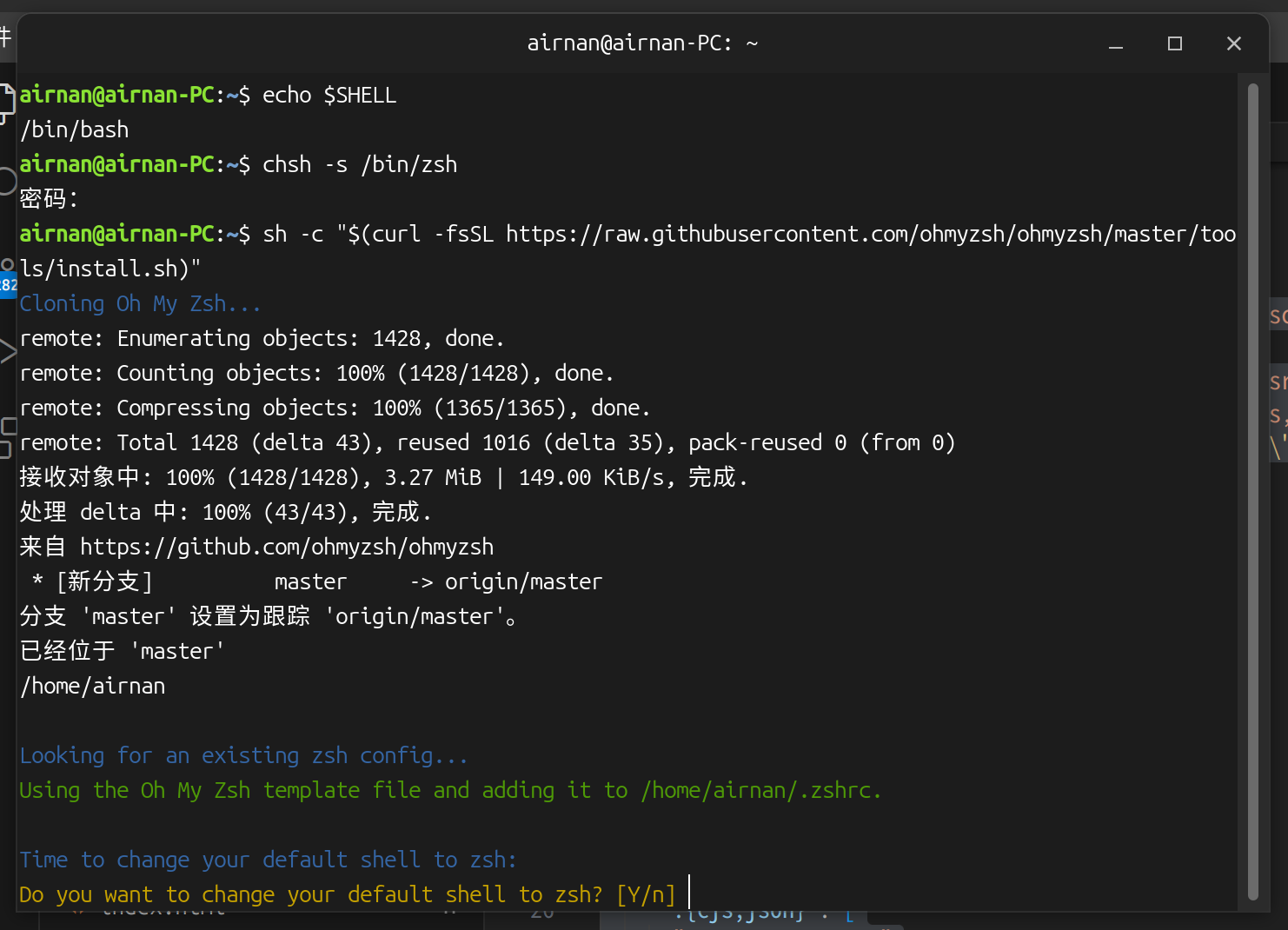Click the partially hidden File menu at top-left

(5, 37)
